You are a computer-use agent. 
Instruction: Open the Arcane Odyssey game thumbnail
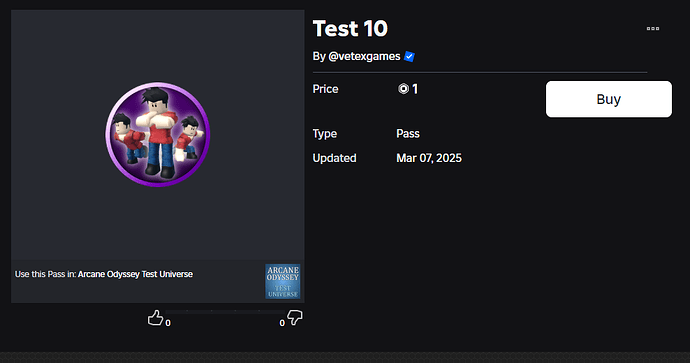283,282
